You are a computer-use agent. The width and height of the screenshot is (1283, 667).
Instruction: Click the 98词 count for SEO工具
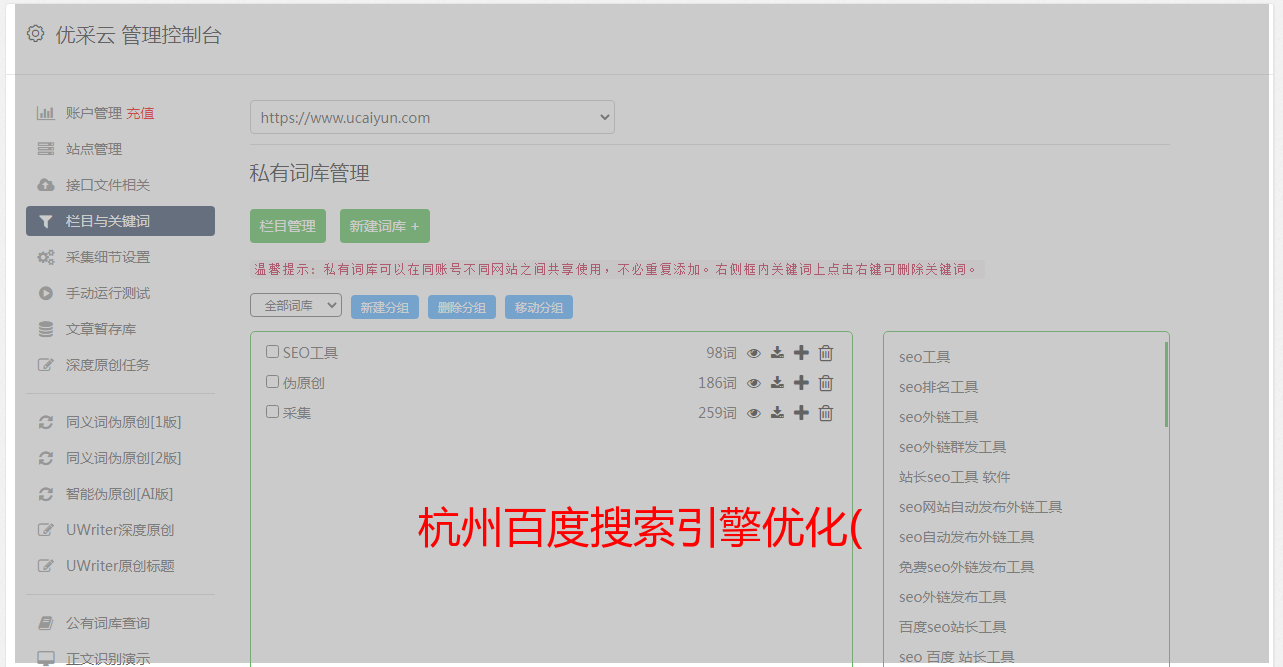coord(721,353)
